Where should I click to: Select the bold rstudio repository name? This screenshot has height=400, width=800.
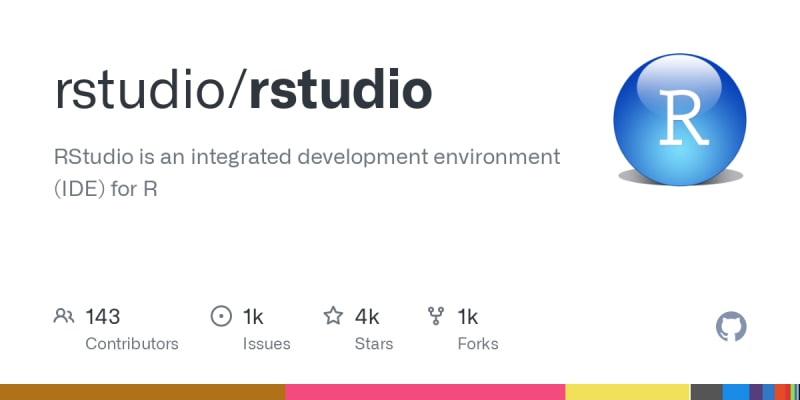[x=341, y=92]
